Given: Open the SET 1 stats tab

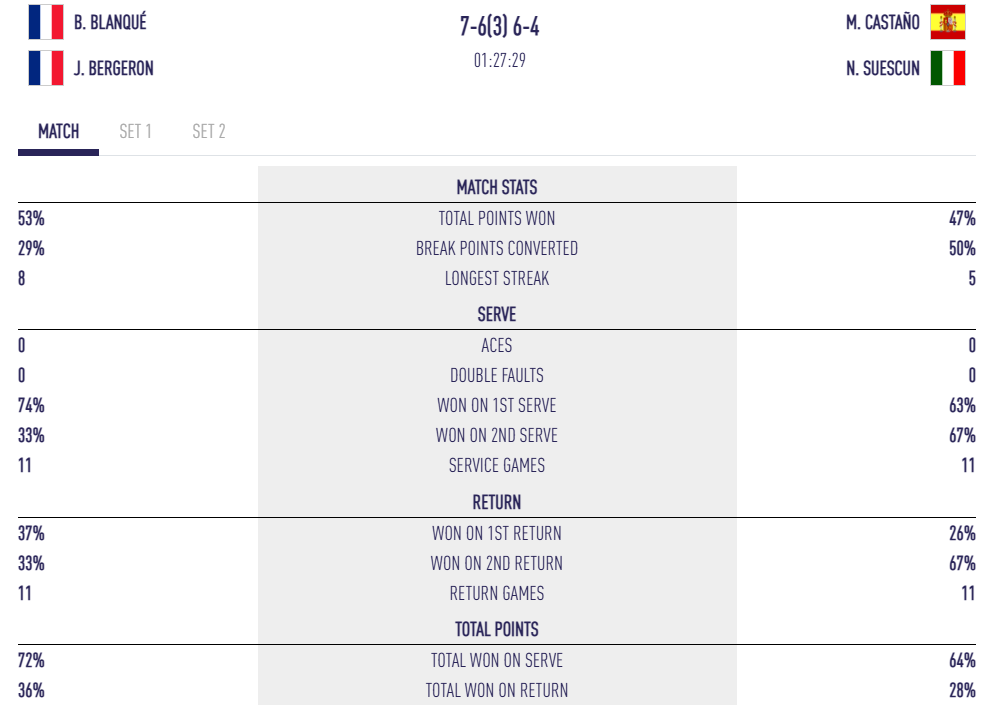Looking at the screenshot, I should pyautogui.click(x=135, y=132).
